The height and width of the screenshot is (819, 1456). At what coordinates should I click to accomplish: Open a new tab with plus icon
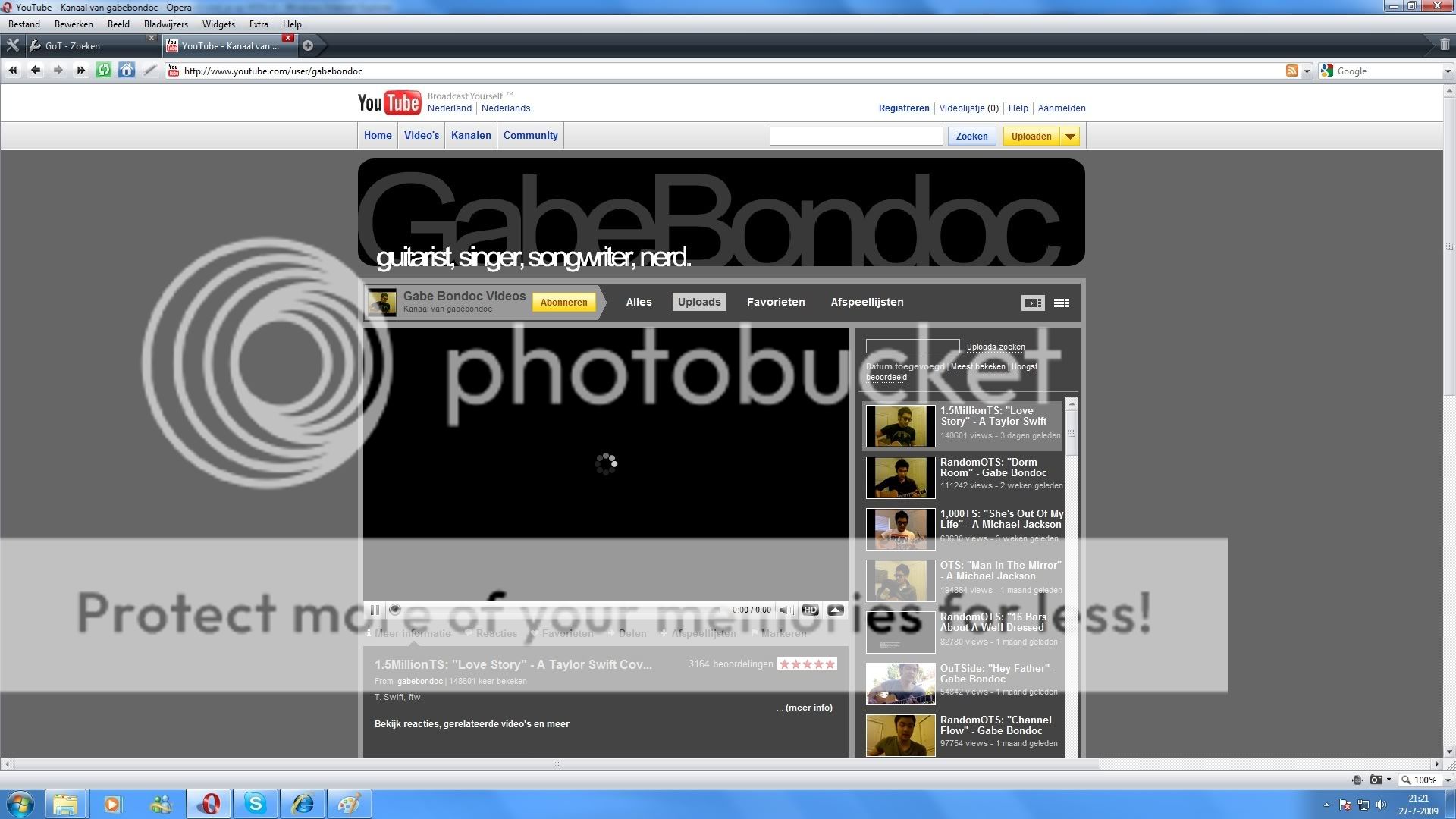308,45
